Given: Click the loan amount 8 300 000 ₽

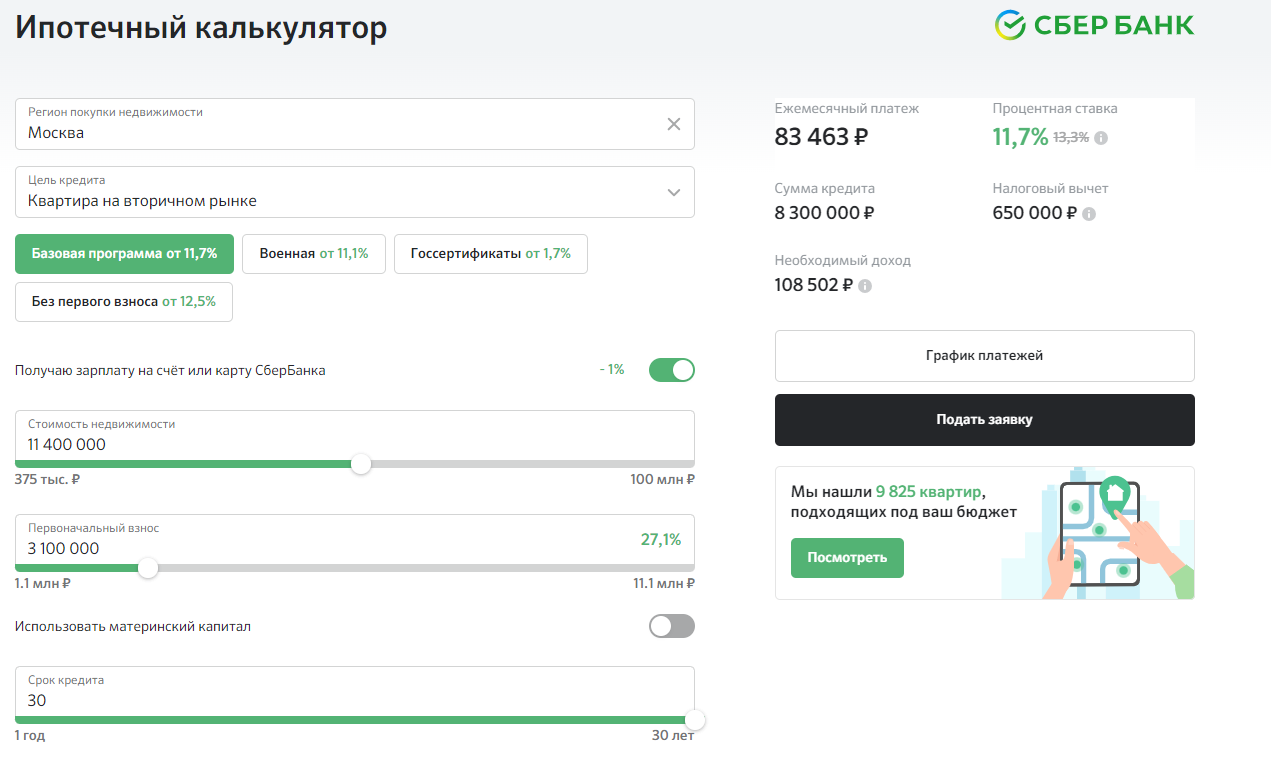Looking at the screenshot, I should click(x=825, y=213).
